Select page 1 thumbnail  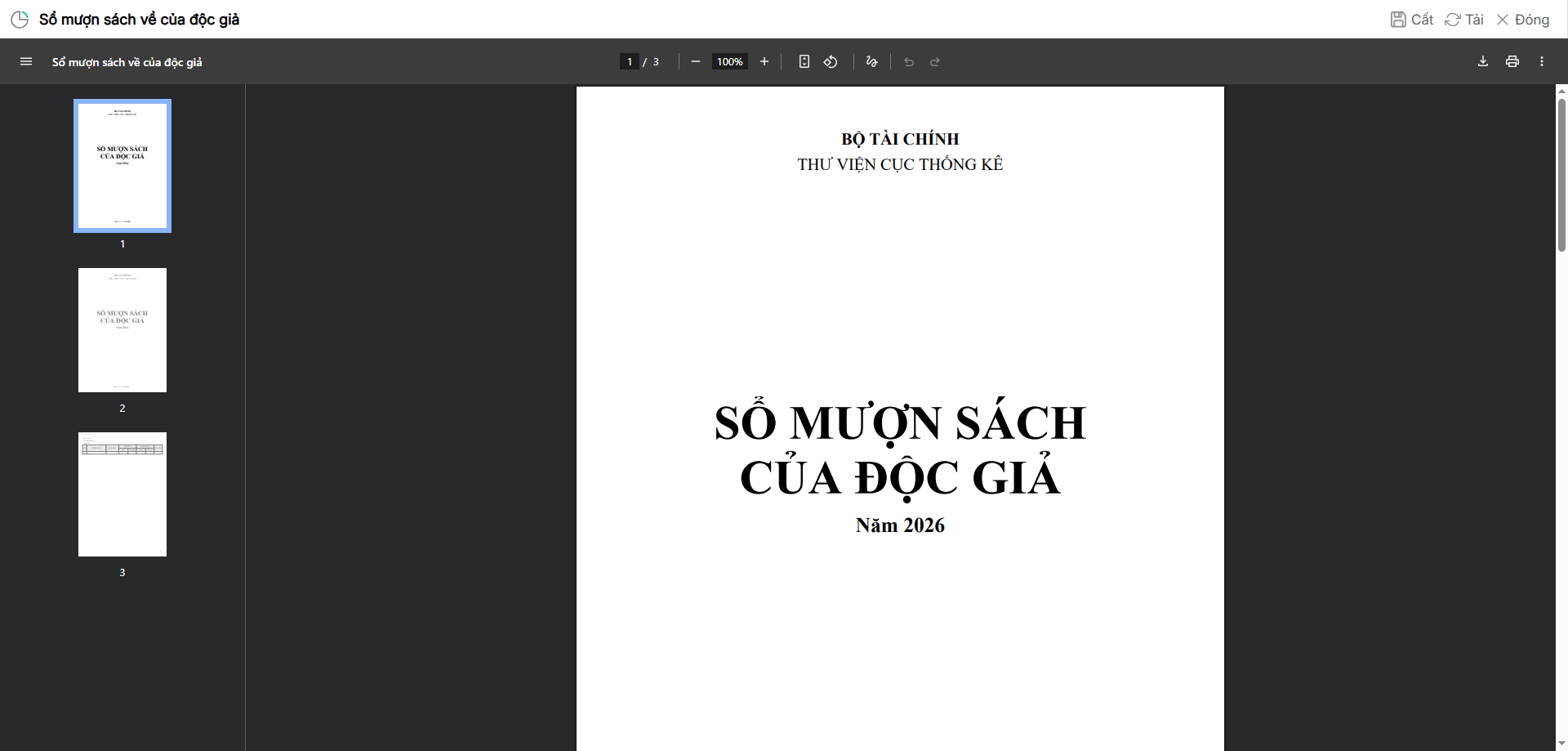[122, 166]
